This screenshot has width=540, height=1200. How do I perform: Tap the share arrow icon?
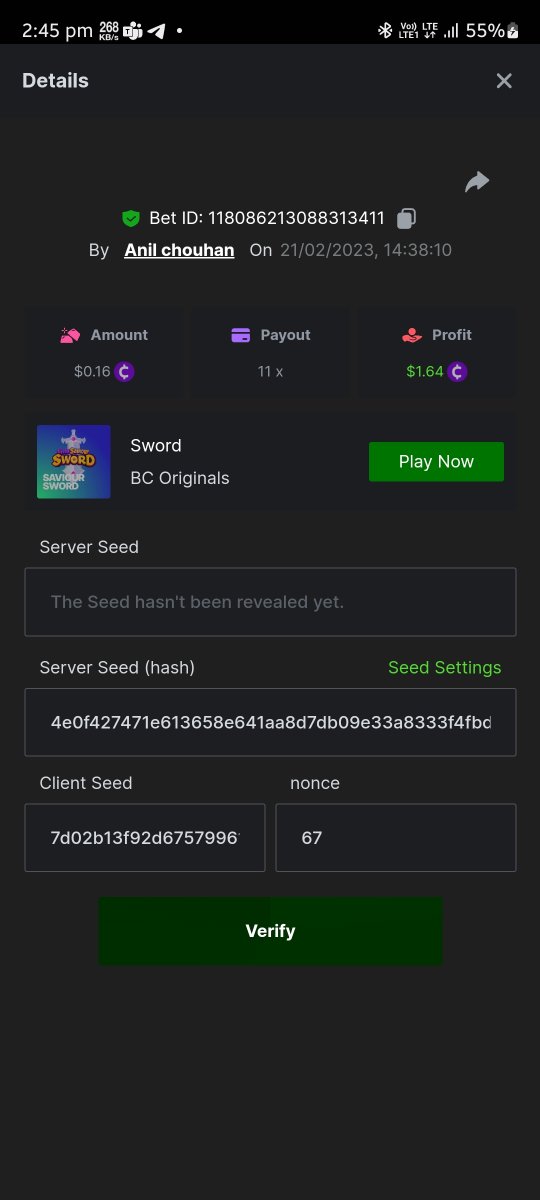(x=477, y=182)
